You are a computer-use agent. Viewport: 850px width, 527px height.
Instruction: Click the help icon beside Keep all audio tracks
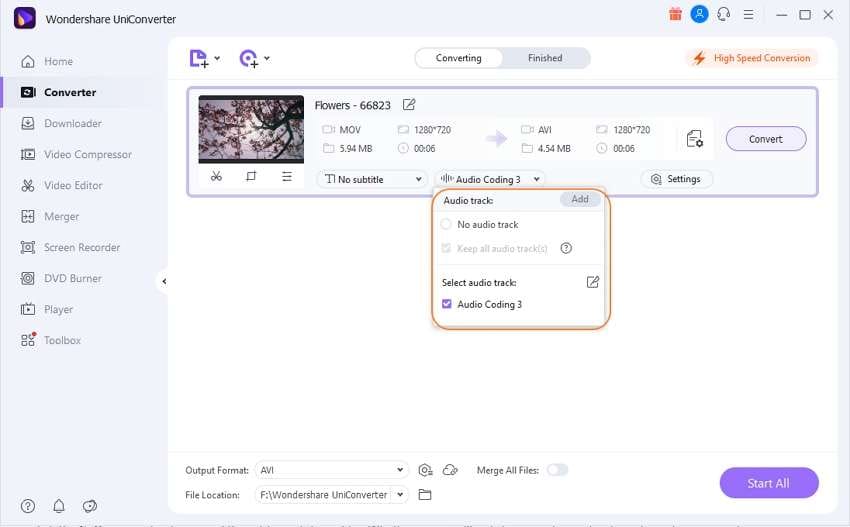(566, 248)
